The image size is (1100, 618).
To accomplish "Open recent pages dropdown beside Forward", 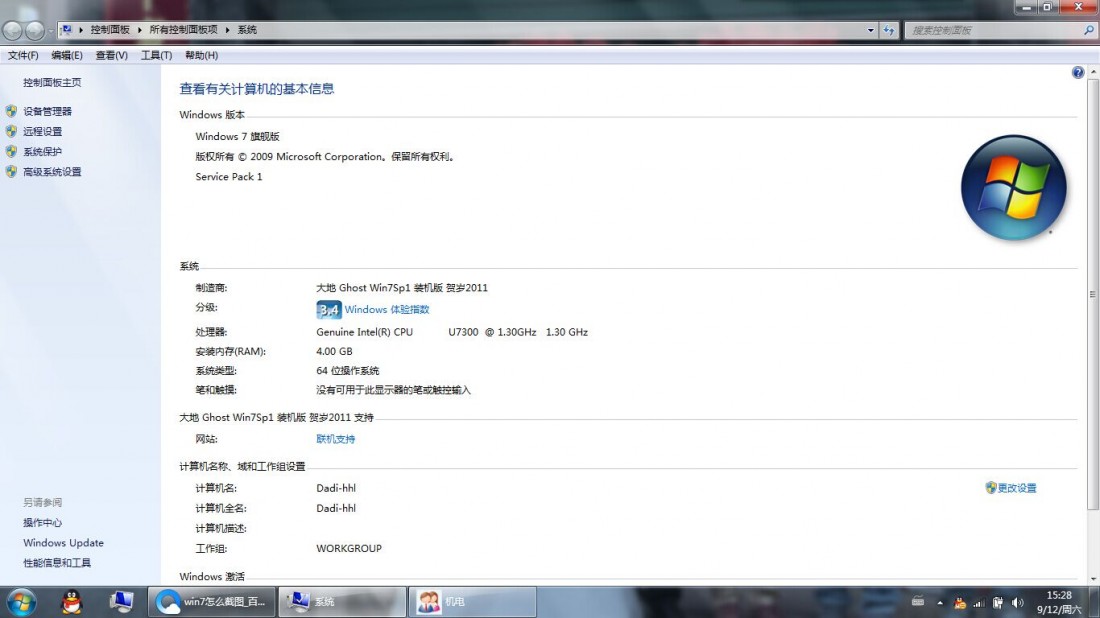I will pos(51,31).
